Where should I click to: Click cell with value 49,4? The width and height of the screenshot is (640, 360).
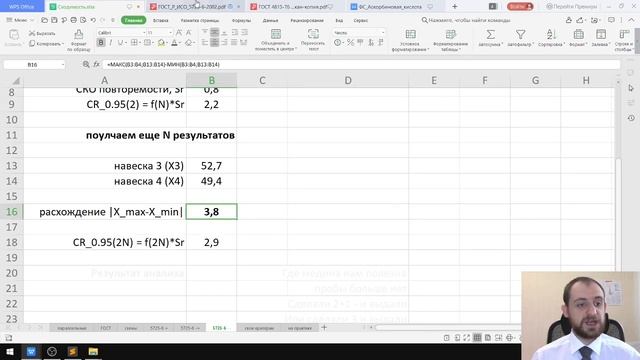tap(211, 181)
